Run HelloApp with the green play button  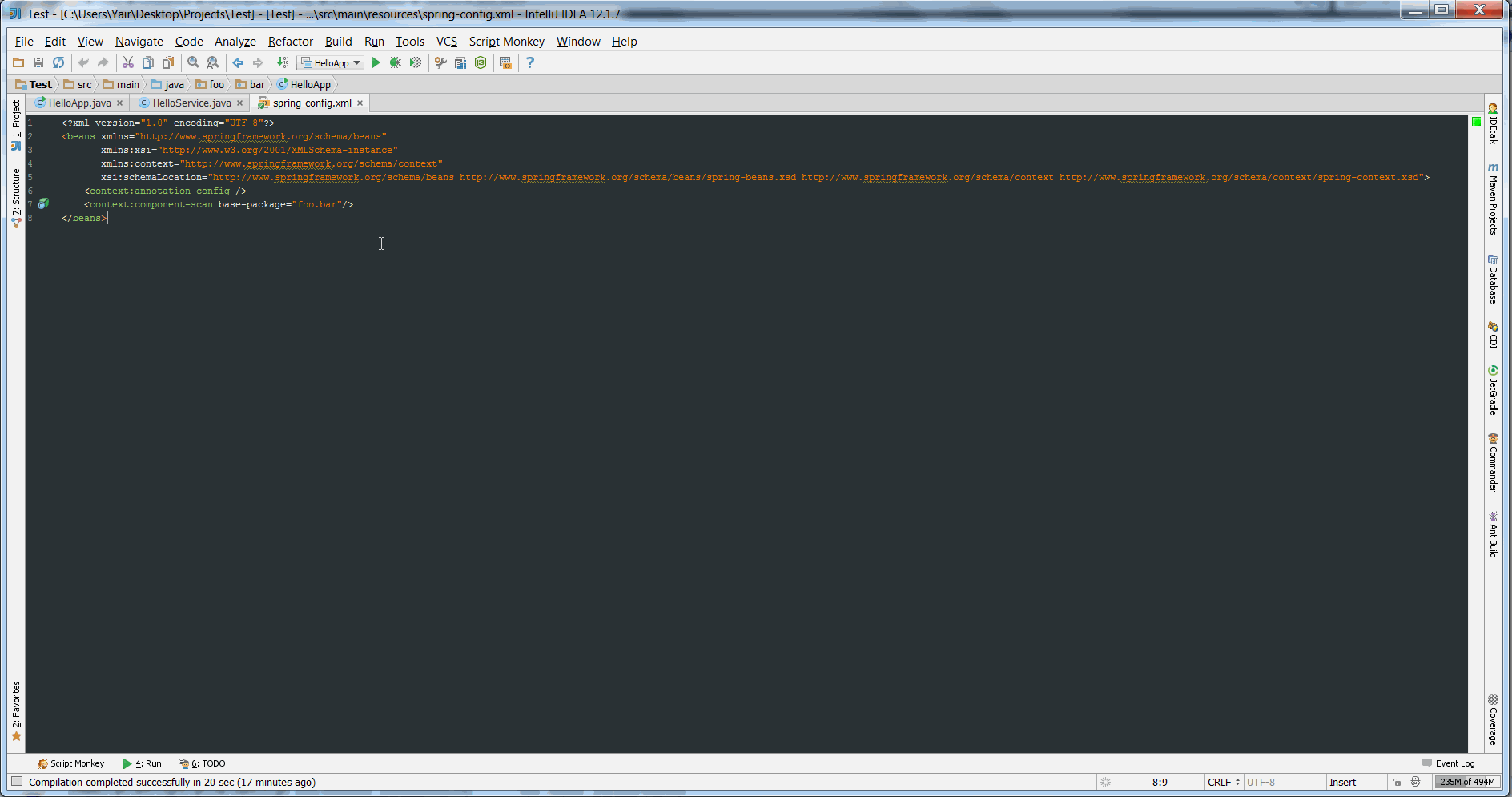point(376,63)
